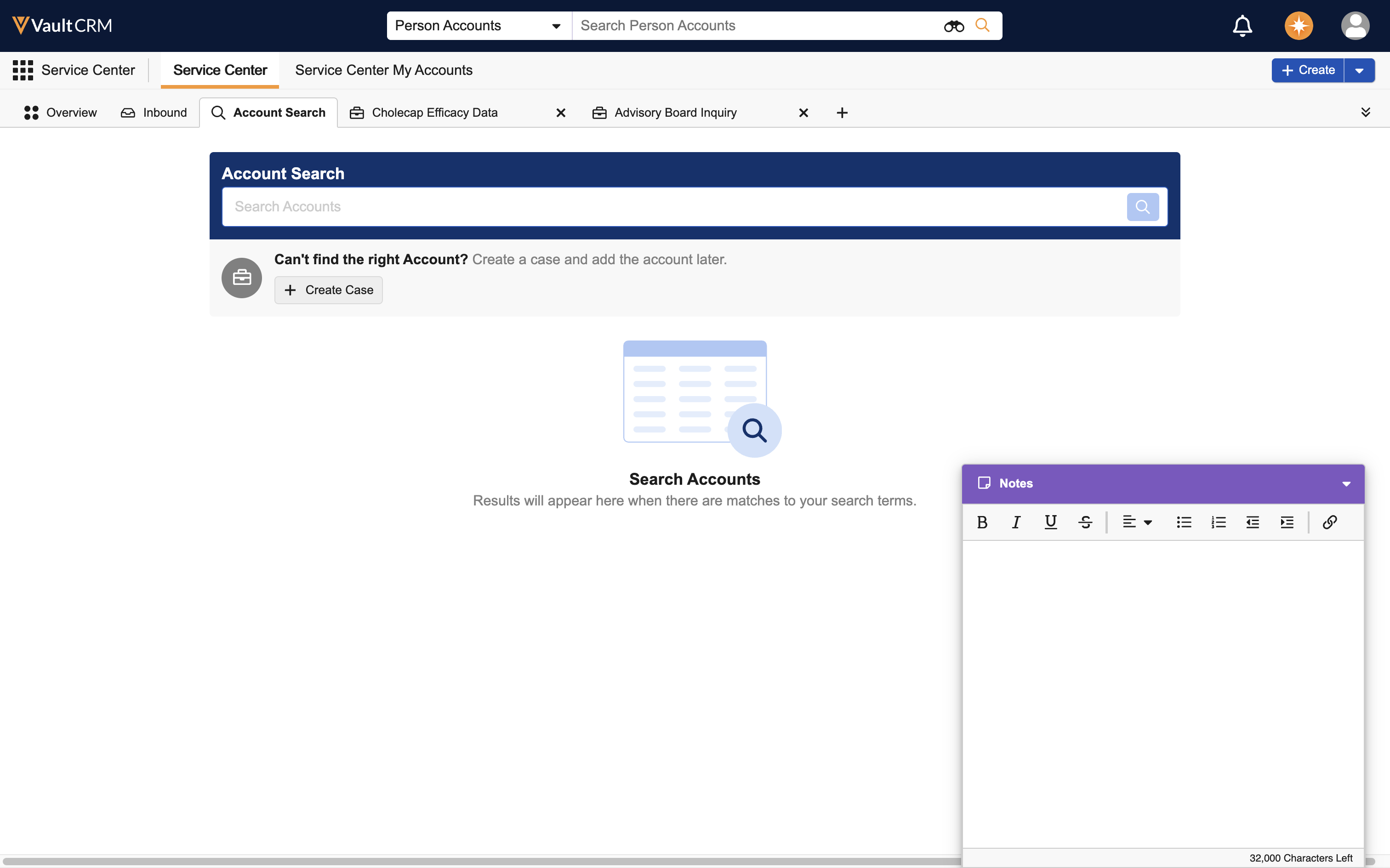Click the binoculars advanced search icon
1390x868 pixels.
954,26
